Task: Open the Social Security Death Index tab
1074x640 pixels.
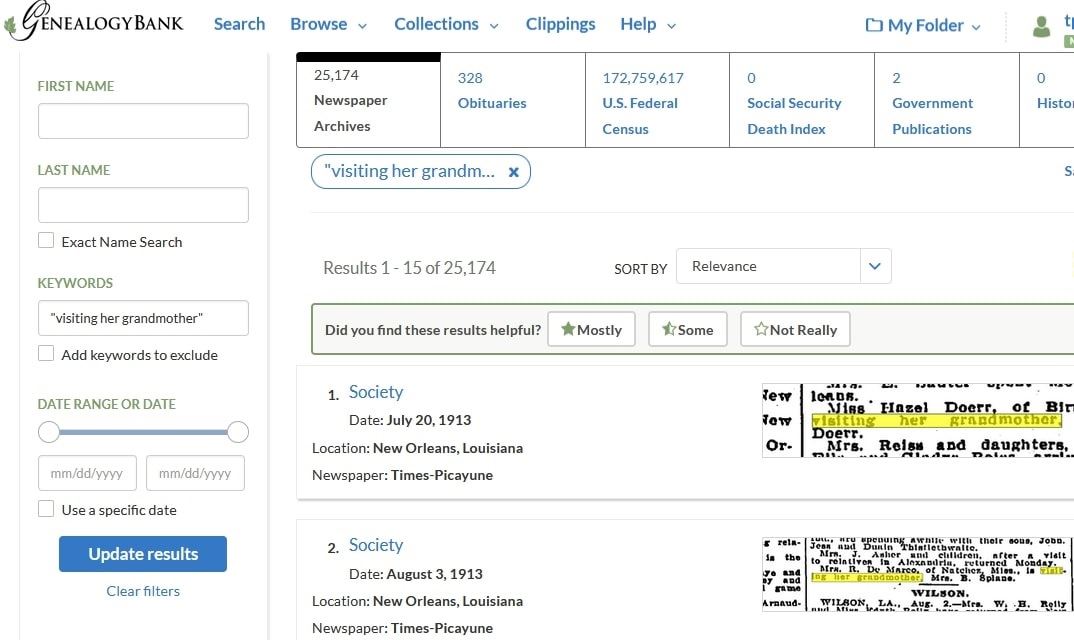Action: pyautogui.click(x=802, y=100)
